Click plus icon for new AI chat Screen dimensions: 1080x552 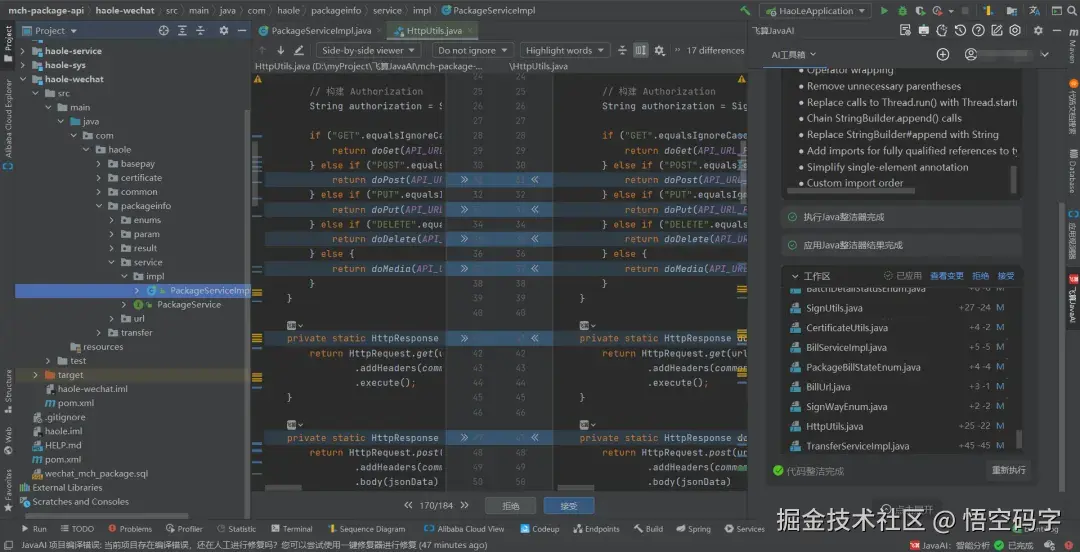pos(942,54)
